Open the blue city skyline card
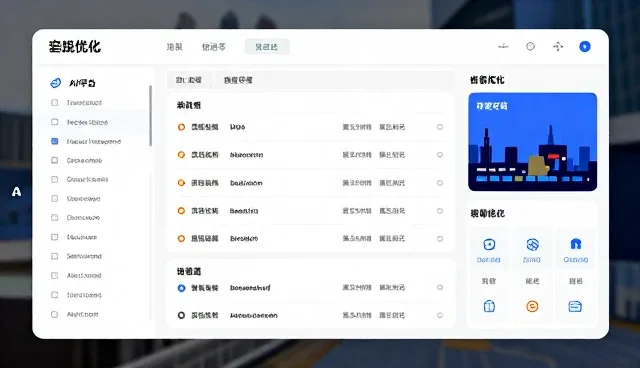Screen dimensions: 640x368 pyautogui.click(x=532, y=142)
